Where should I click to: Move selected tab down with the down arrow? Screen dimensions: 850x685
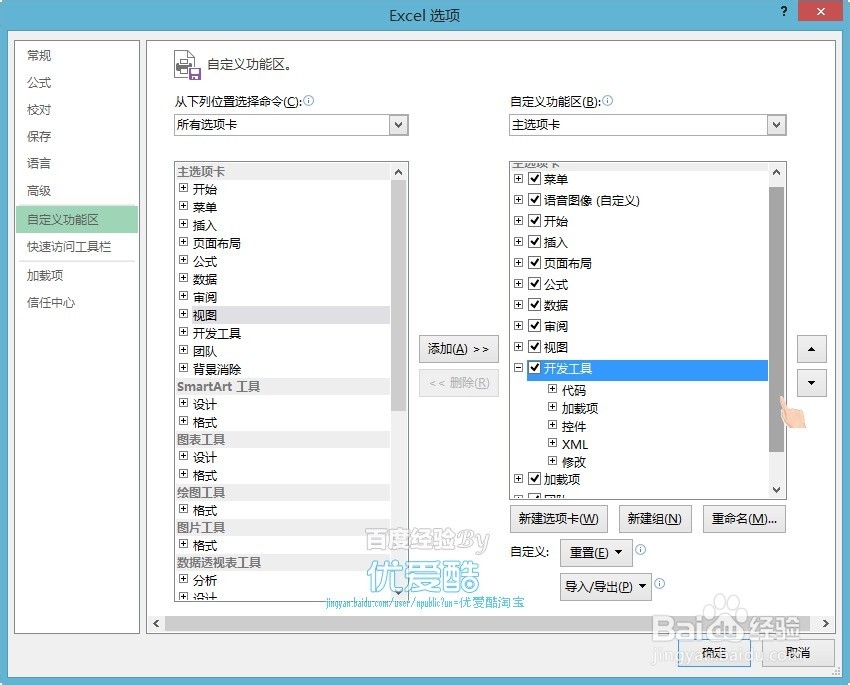coord(812,383)
